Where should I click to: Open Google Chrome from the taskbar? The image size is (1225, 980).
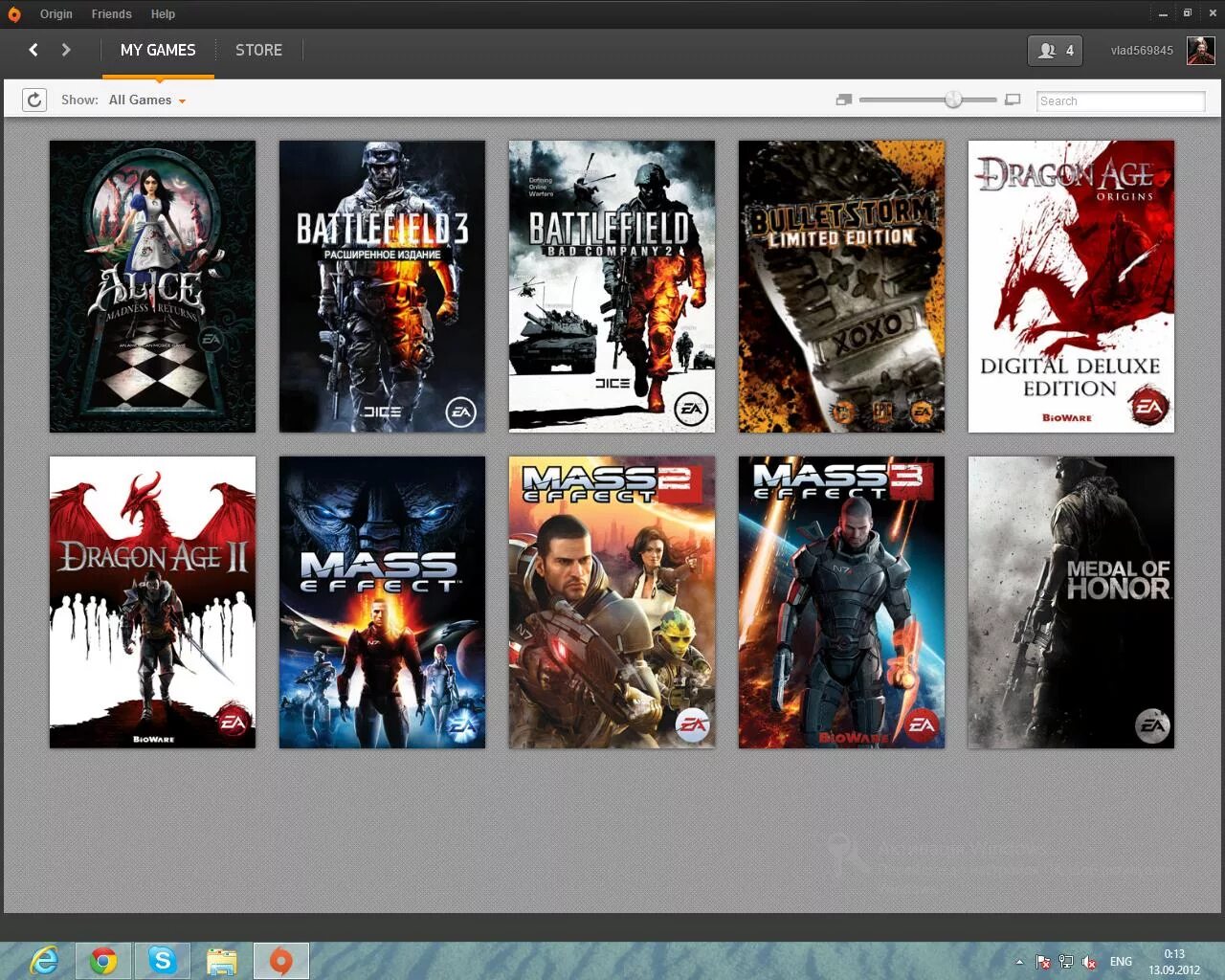point(103,961)
